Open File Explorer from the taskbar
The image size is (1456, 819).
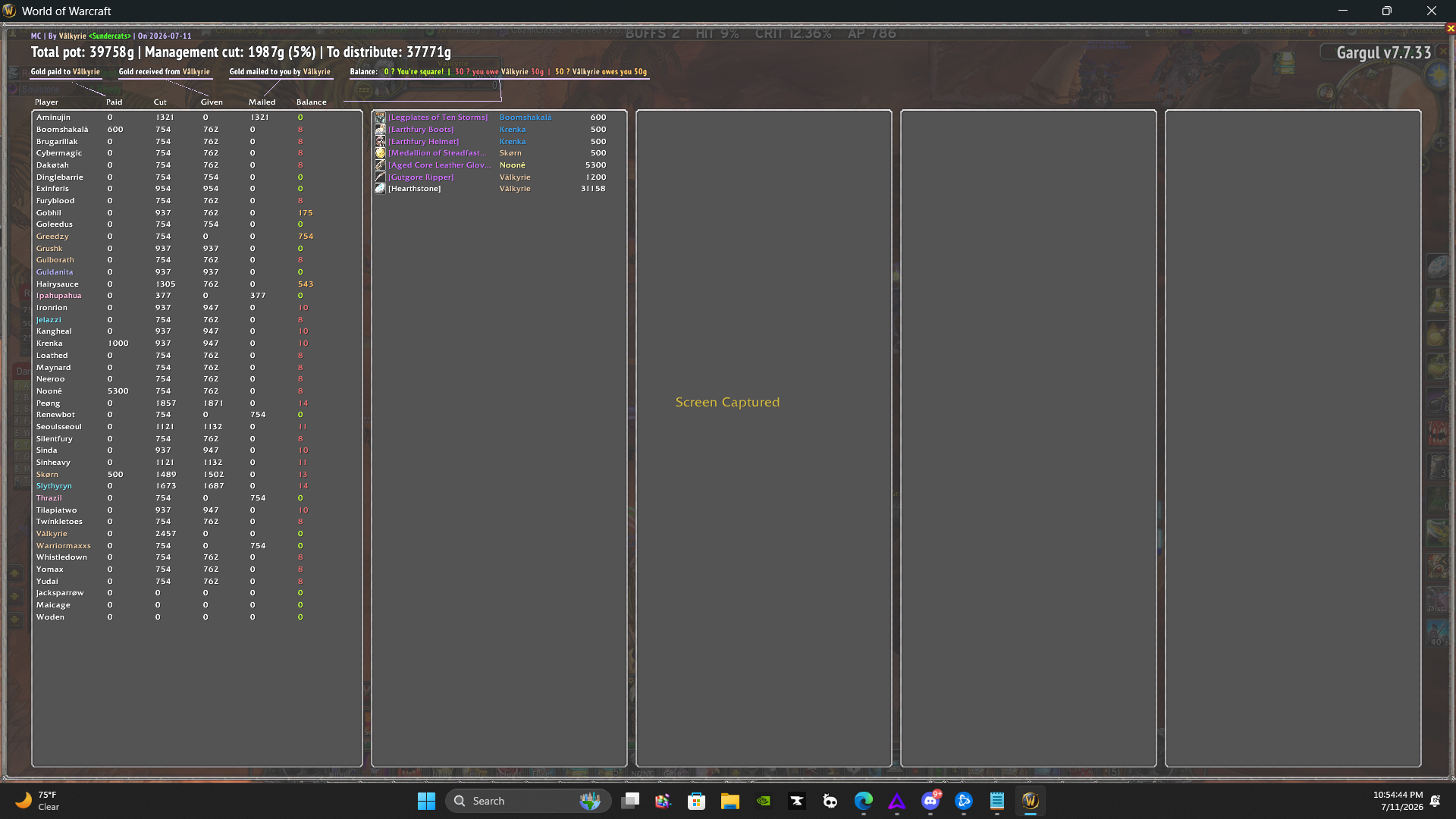[730, 801]
